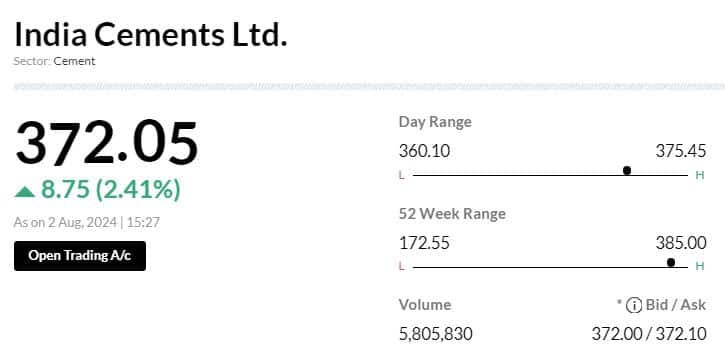Click the Day Range low value 360.10

pyautogui.click(x=424, y=151)
